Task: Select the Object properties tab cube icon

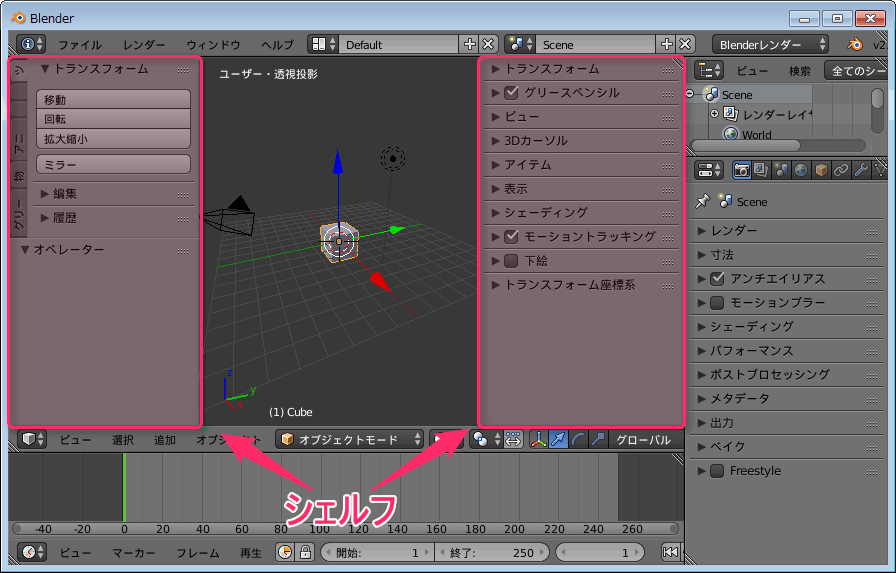Action: (x=821, y=170)
